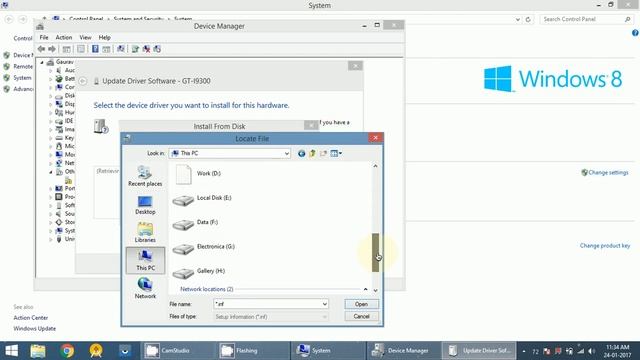Go back to last folder visited

(301, 153)
